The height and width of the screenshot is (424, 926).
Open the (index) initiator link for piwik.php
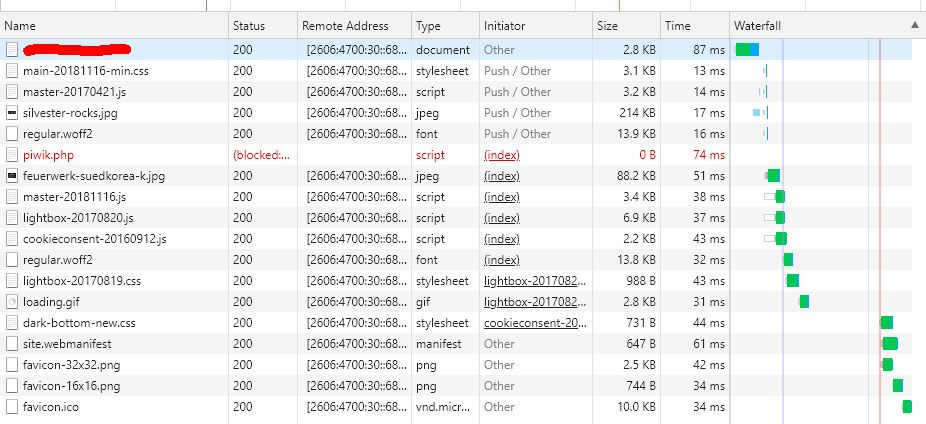[502, 155]
